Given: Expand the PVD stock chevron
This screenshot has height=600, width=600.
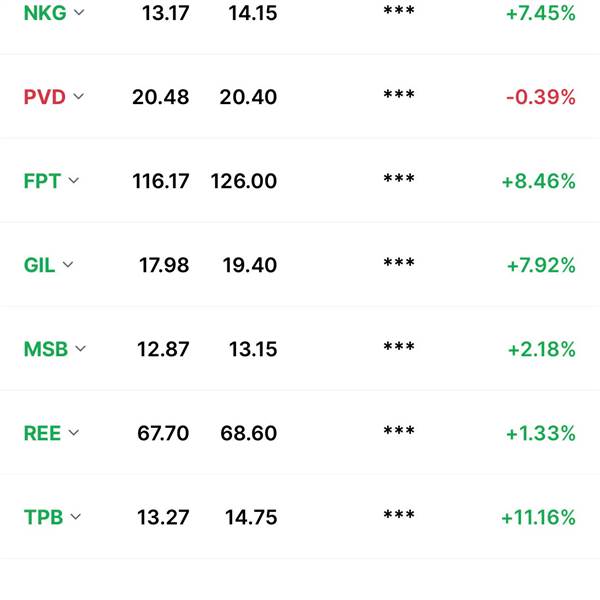Looking at the screenshot, I should pyautogui.click(x=78, y=96).
